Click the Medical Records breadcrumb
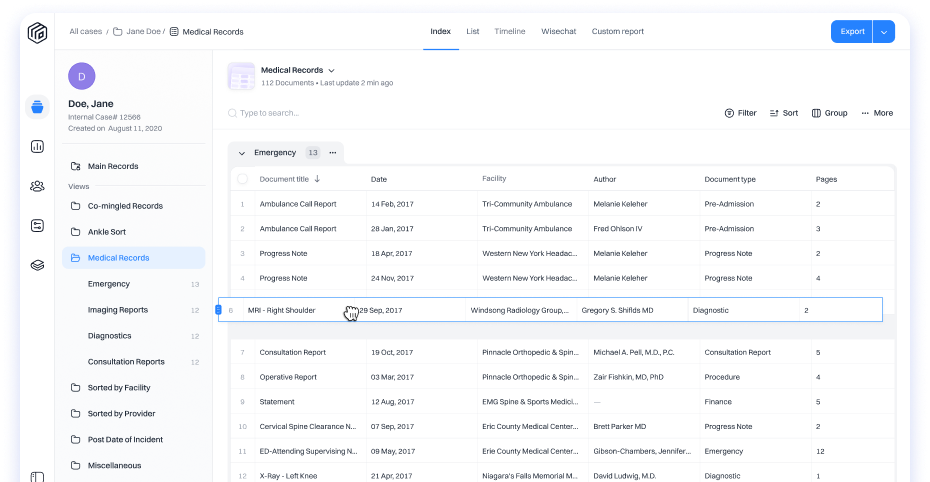This screenshot has height=482, width=930. click(x=206, y=31)
